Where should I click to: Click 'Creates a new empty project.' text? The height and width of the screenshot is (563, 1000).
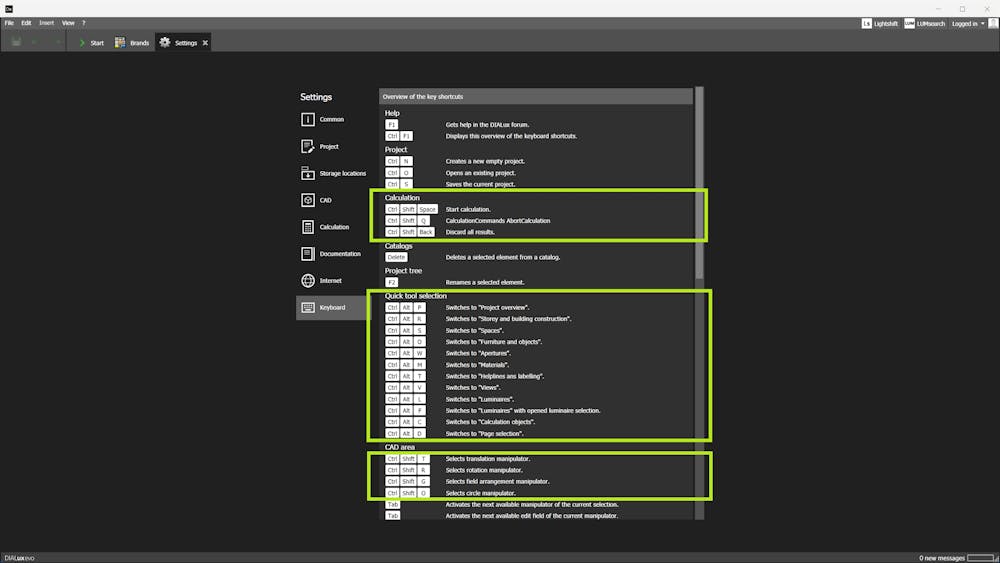[x=485, y=161]
